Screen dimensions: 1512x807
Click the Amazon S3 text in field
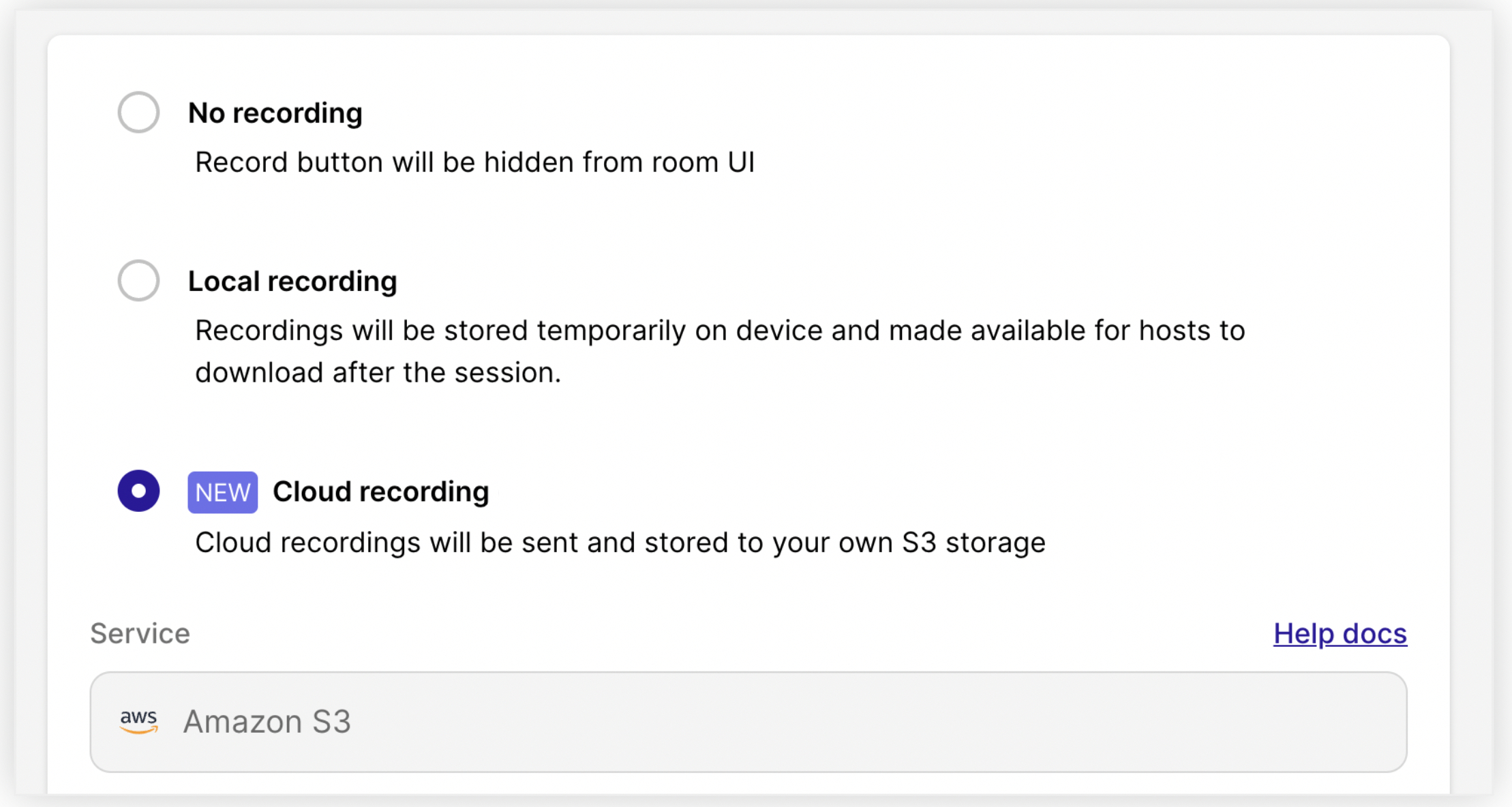click(x=267, y=722)
